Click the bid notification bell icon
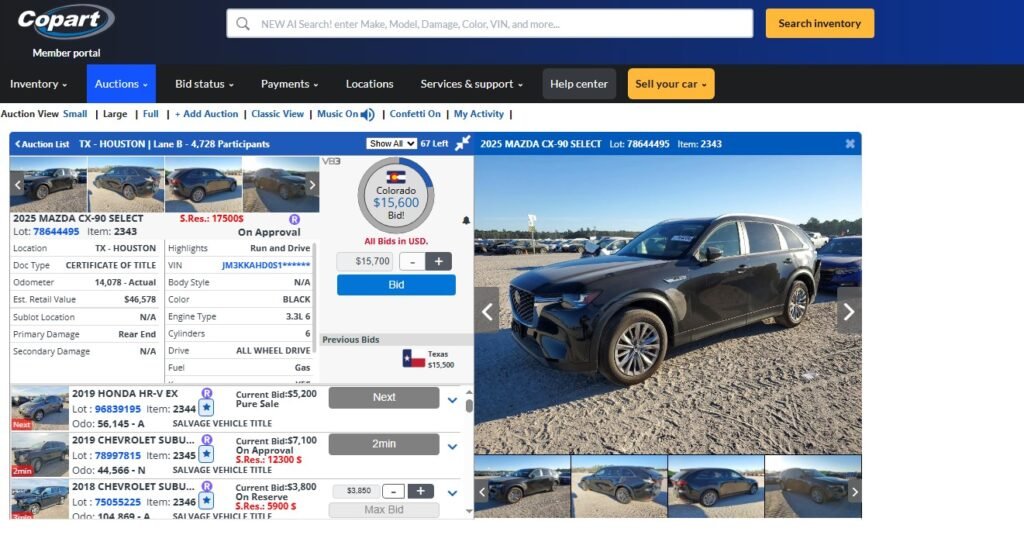The width and height of the screenshot is (1024, 542). coord(466,221)
